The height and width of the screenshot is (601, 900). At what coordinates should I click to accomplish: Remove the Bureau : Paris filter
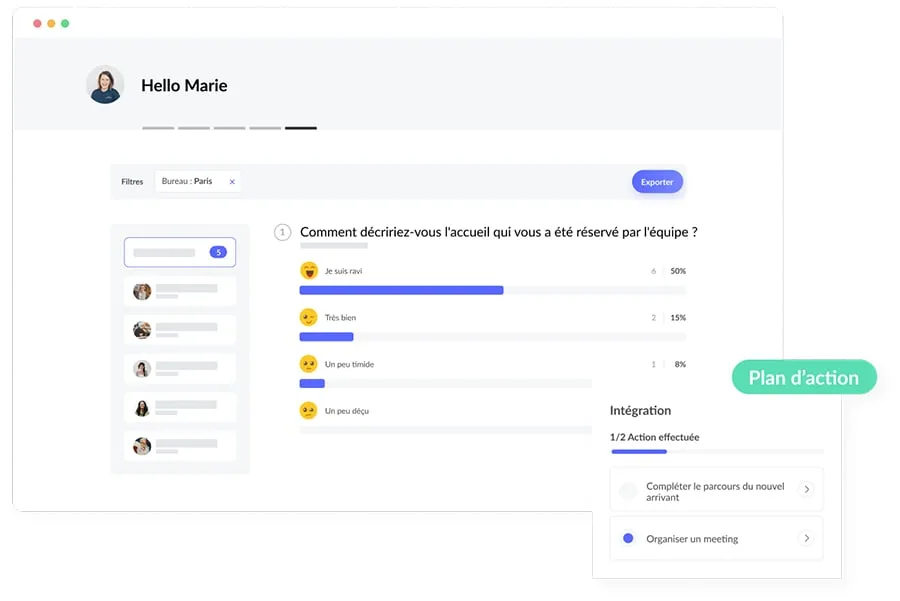pyautogui.click(x=232, y=182)
